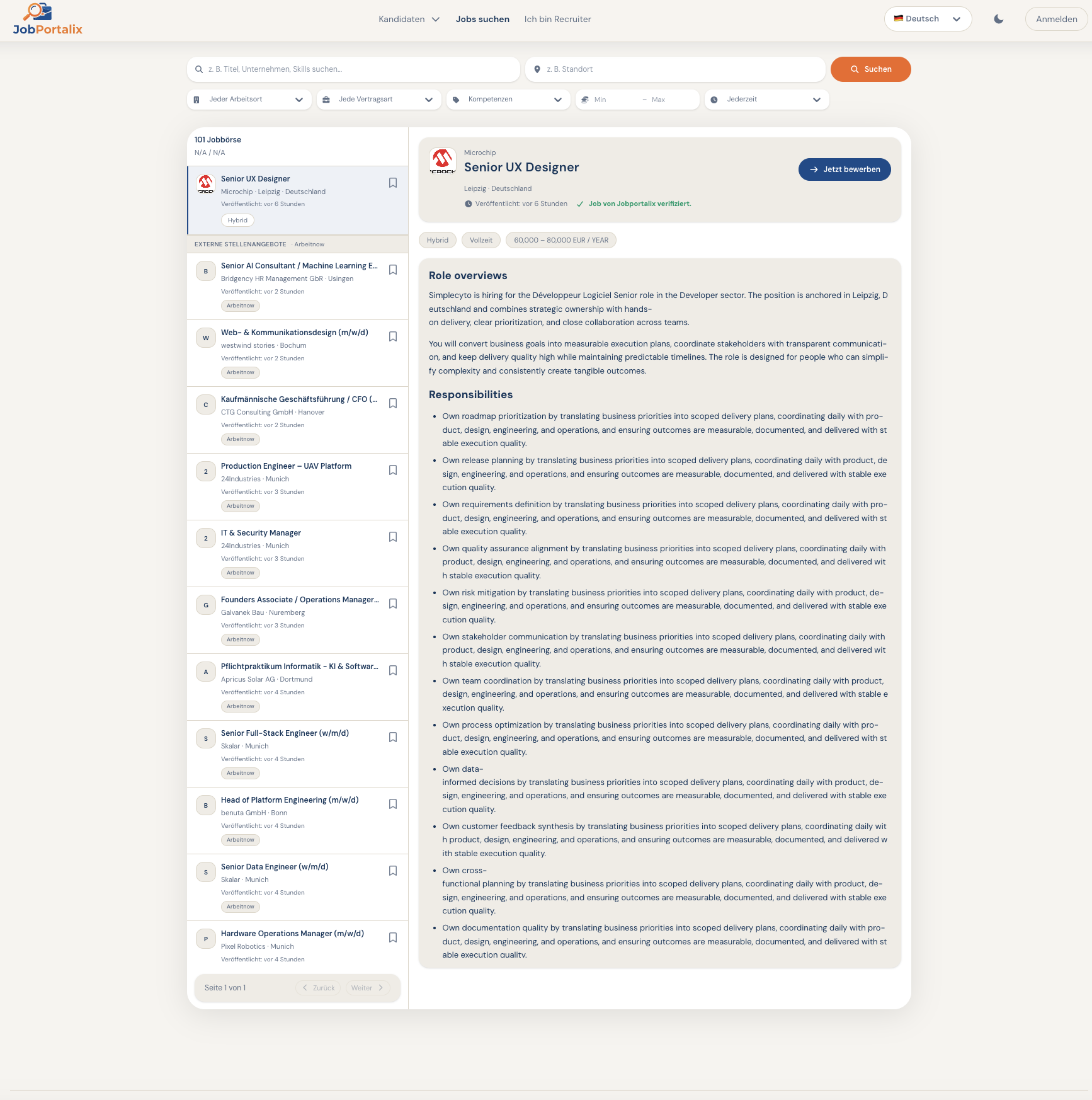Bookmark the Head of Platform Engineering job

(393, 804)
